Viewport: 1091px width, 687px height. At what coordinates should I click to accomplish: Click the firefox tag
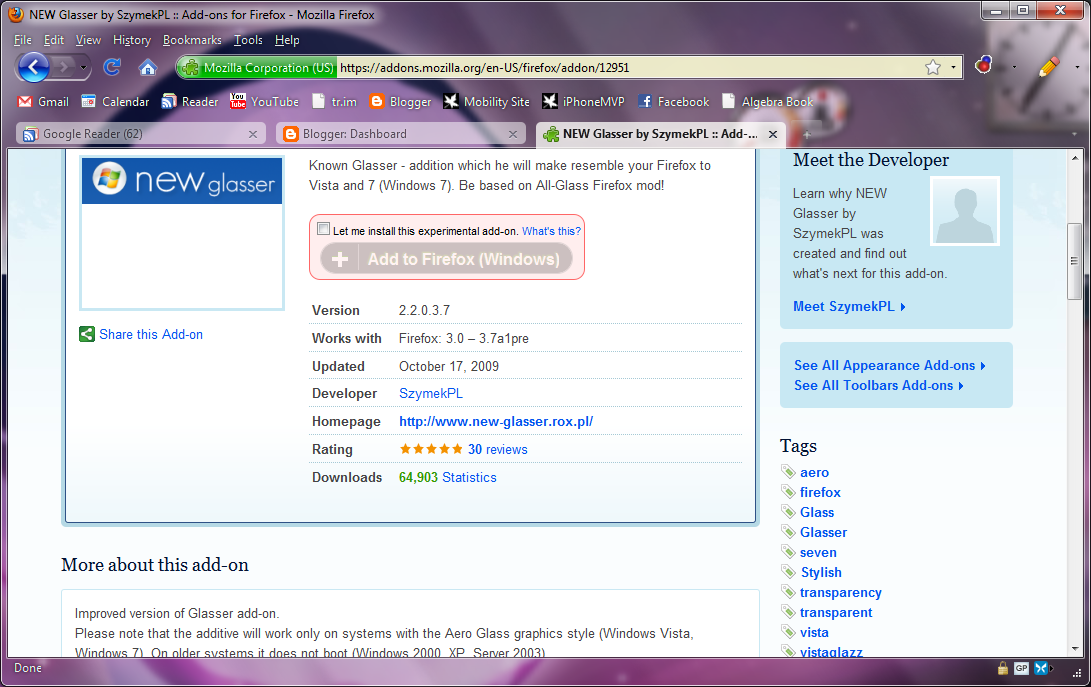pos(820,492)
